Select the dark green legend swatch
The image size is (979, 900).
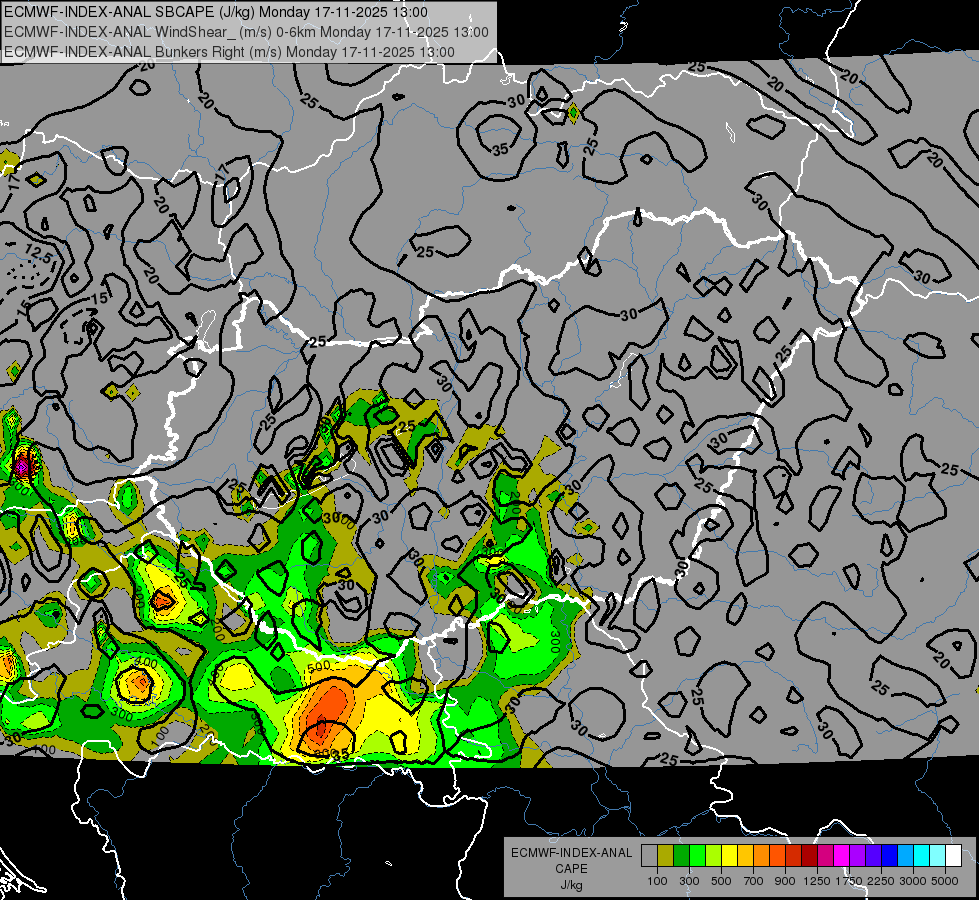coord(681,856)
